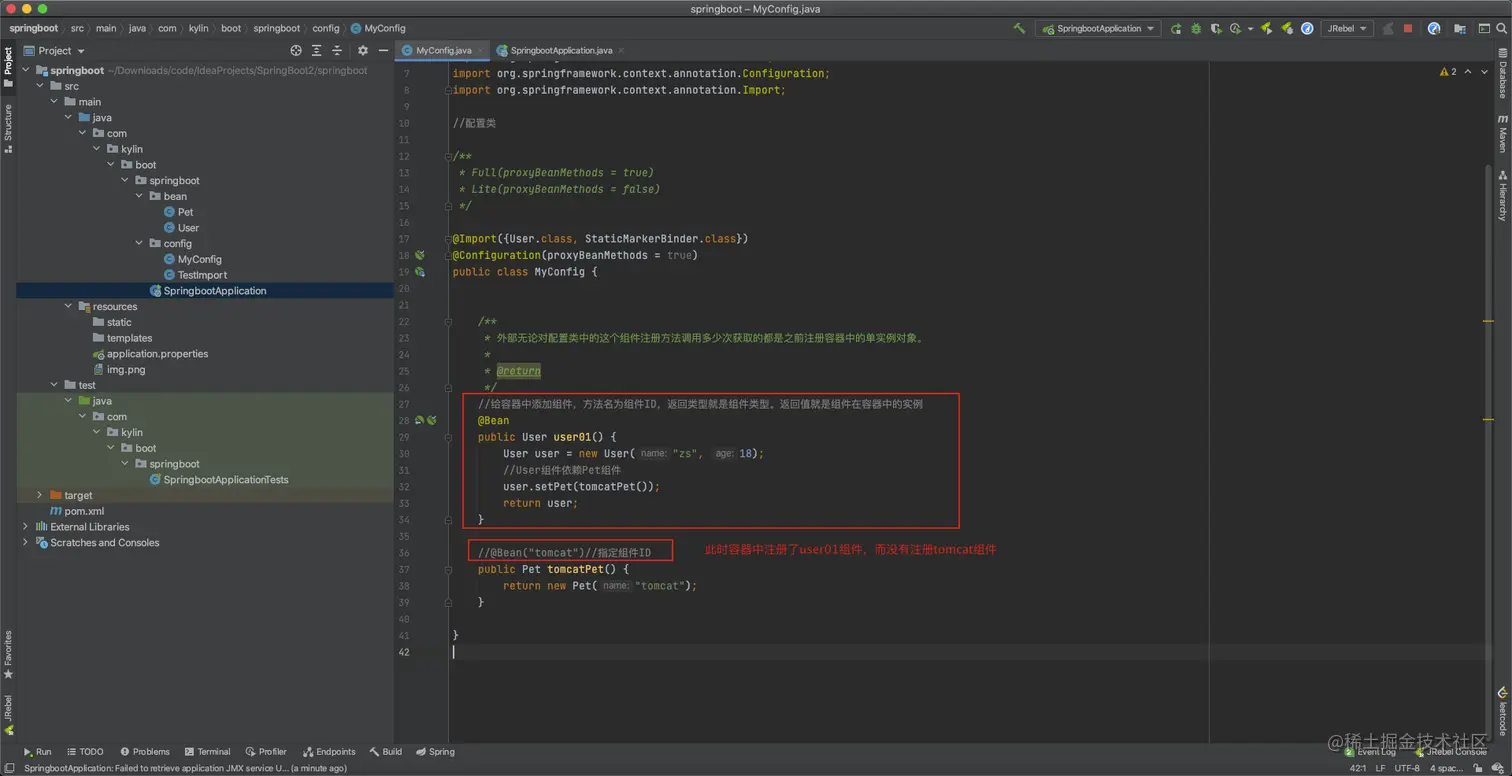Image resolution: width=1512 pixels, height=776 pixels.
Task: Open pom.xml in project tree
Action: 77,511
